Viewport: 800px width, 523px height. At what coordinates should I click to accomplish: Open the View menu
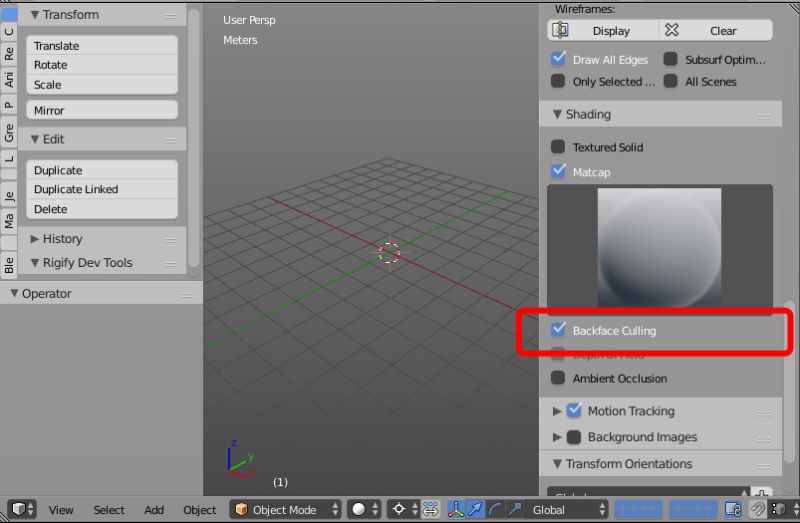tap(61, 510)
